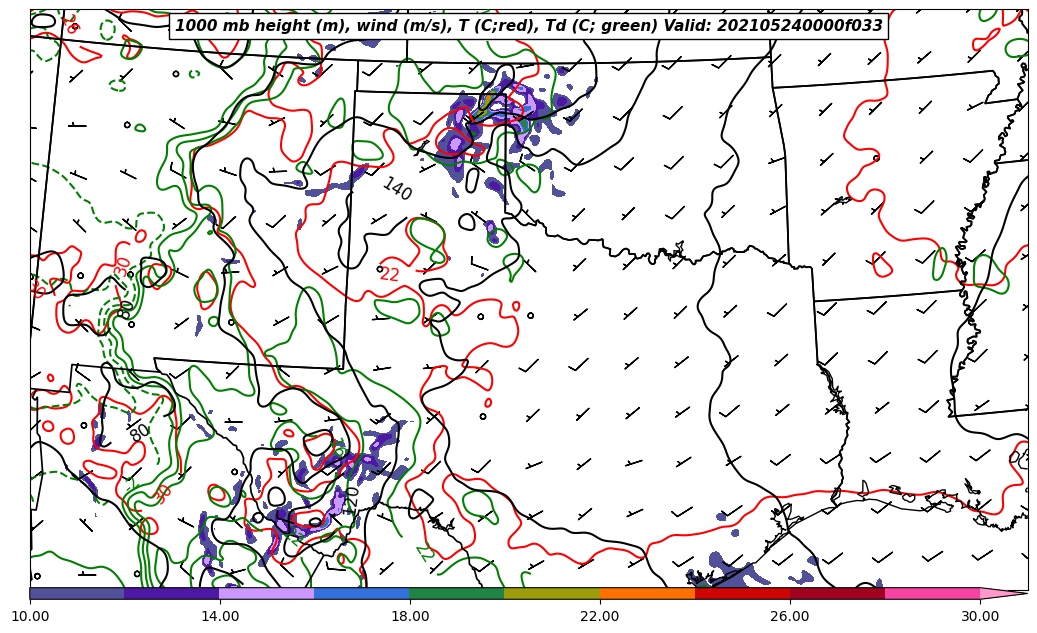Click the pink colorbar extension arrow tip
Viewport: 1037px width, 633px height.
1004,593
